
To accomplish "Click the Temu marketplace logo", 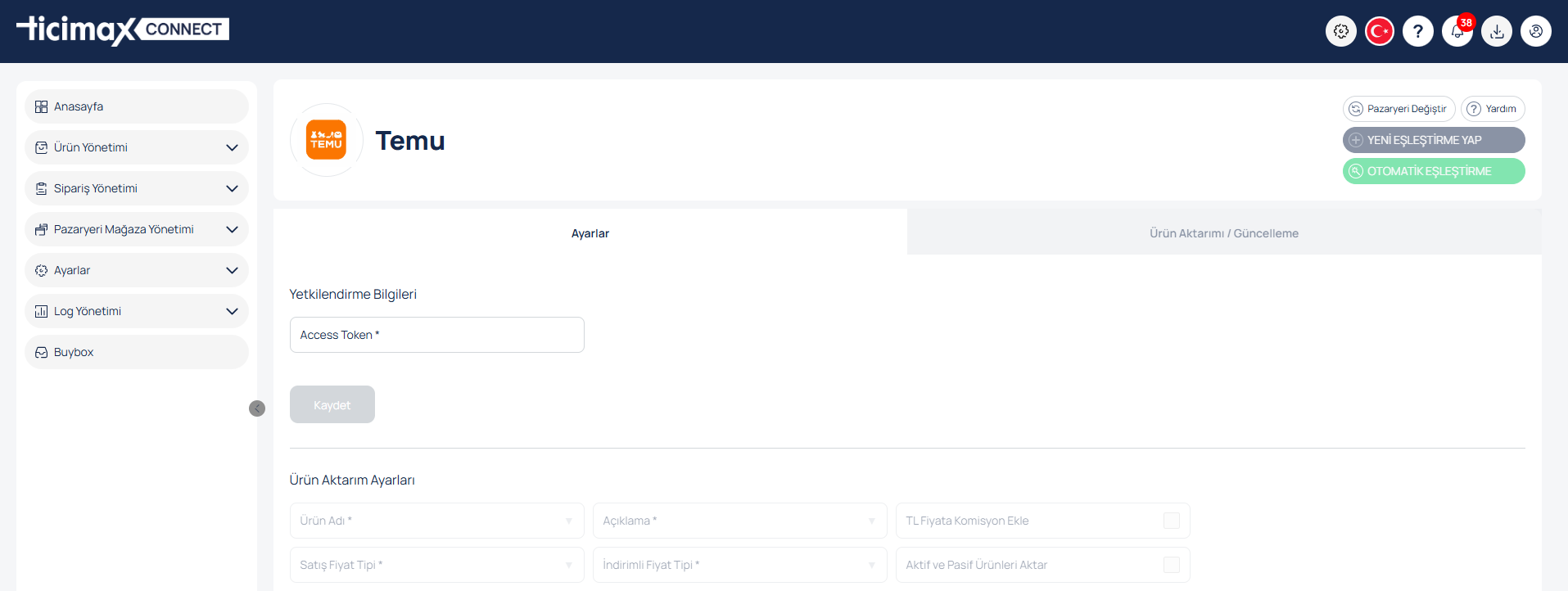I will tap(327, 140).
